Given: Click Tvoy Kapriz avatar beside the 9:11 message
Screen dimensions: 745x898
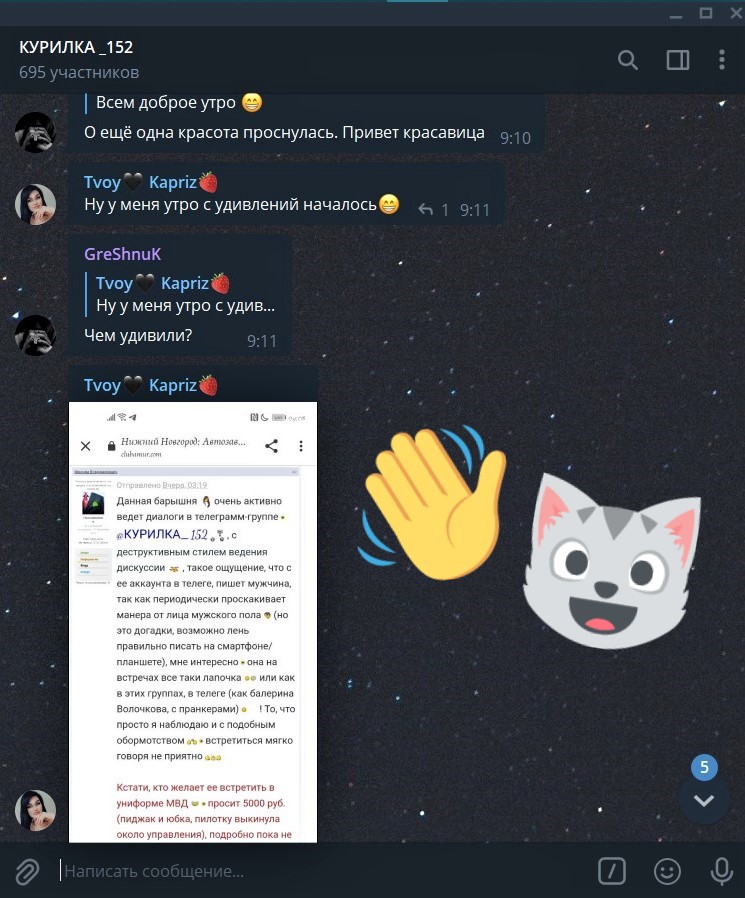Looking at the screenshot, I should pyautogui.click(x=35, y=204).
